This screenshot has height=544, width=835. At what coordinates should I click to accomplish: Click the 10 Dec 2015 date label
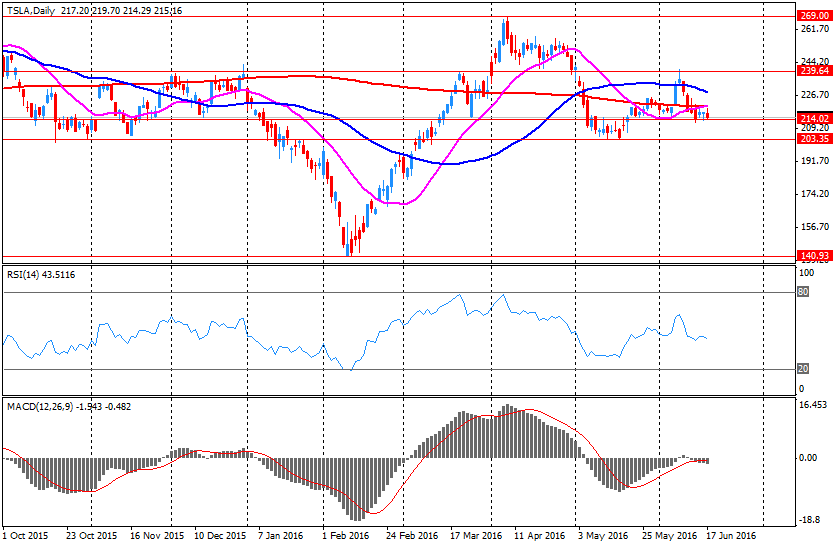220,535
